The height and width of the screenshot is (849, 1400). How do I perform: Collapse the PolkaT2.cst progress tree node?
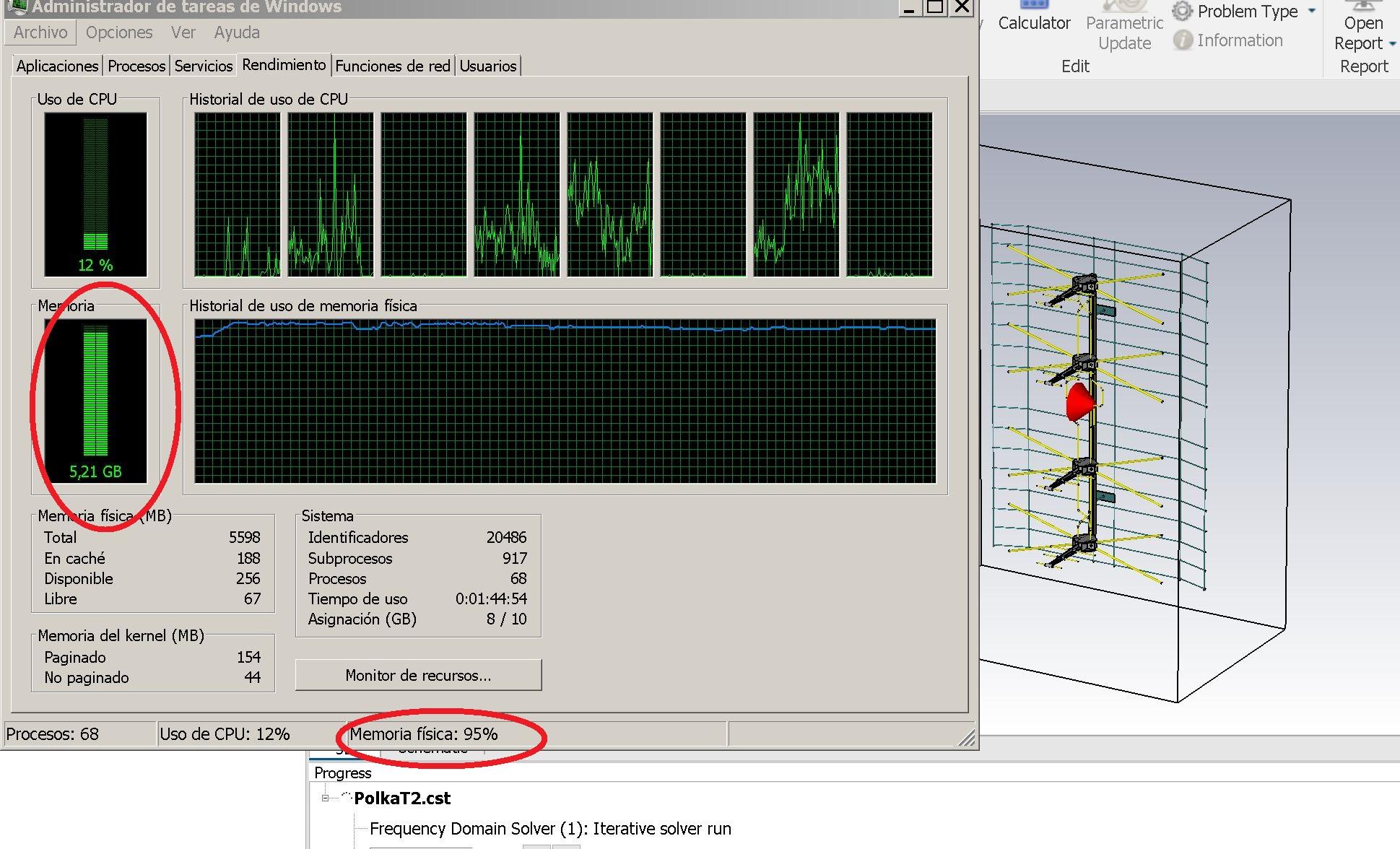tap(326, 798)
